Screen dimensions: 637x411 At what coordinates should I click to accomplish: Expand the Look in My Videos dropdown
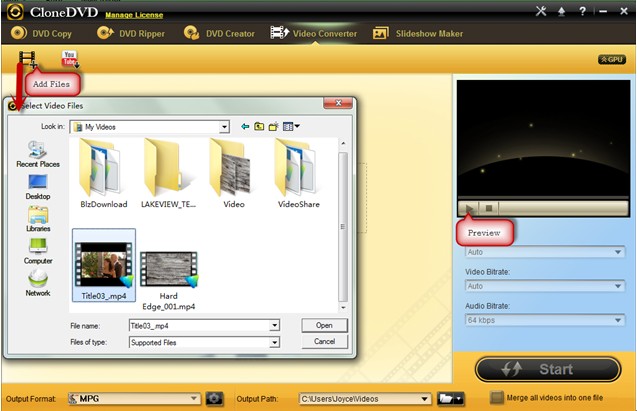pyautogui.click(x=224, y=127)
